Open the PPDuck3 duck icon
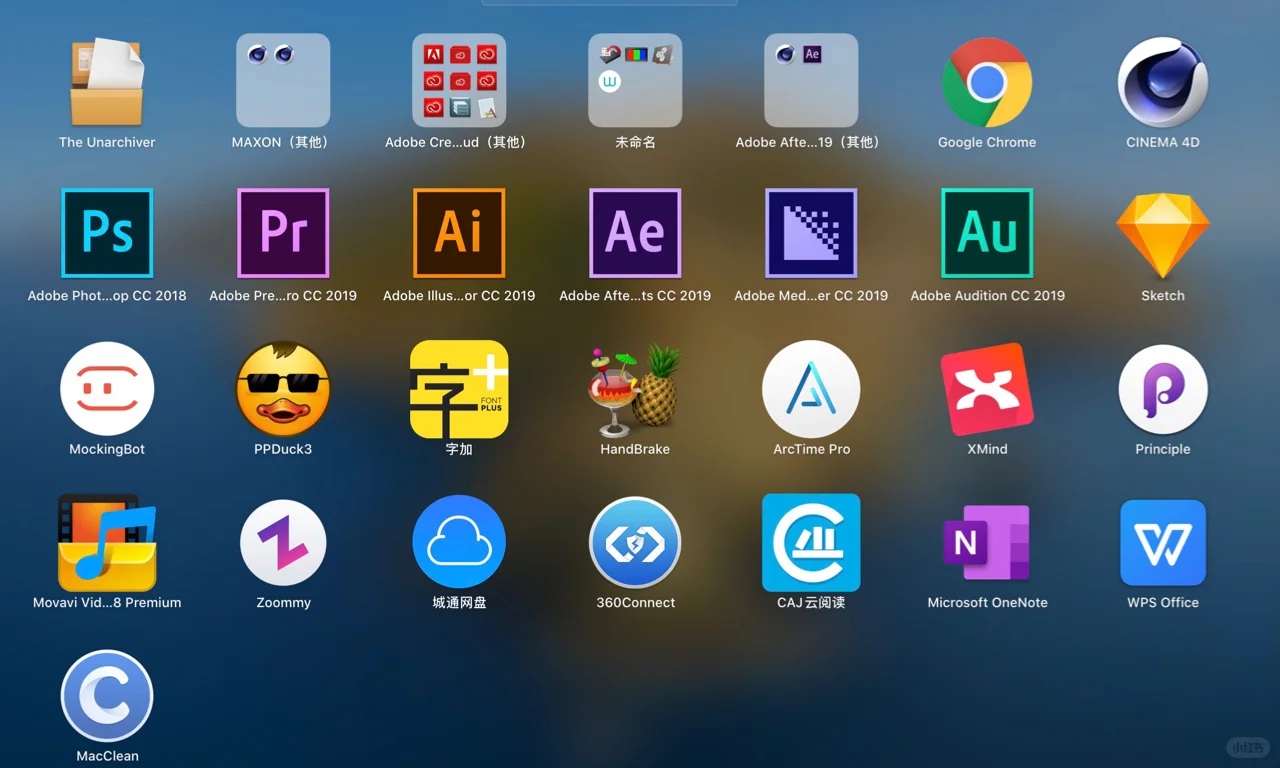 click(283, 389)
